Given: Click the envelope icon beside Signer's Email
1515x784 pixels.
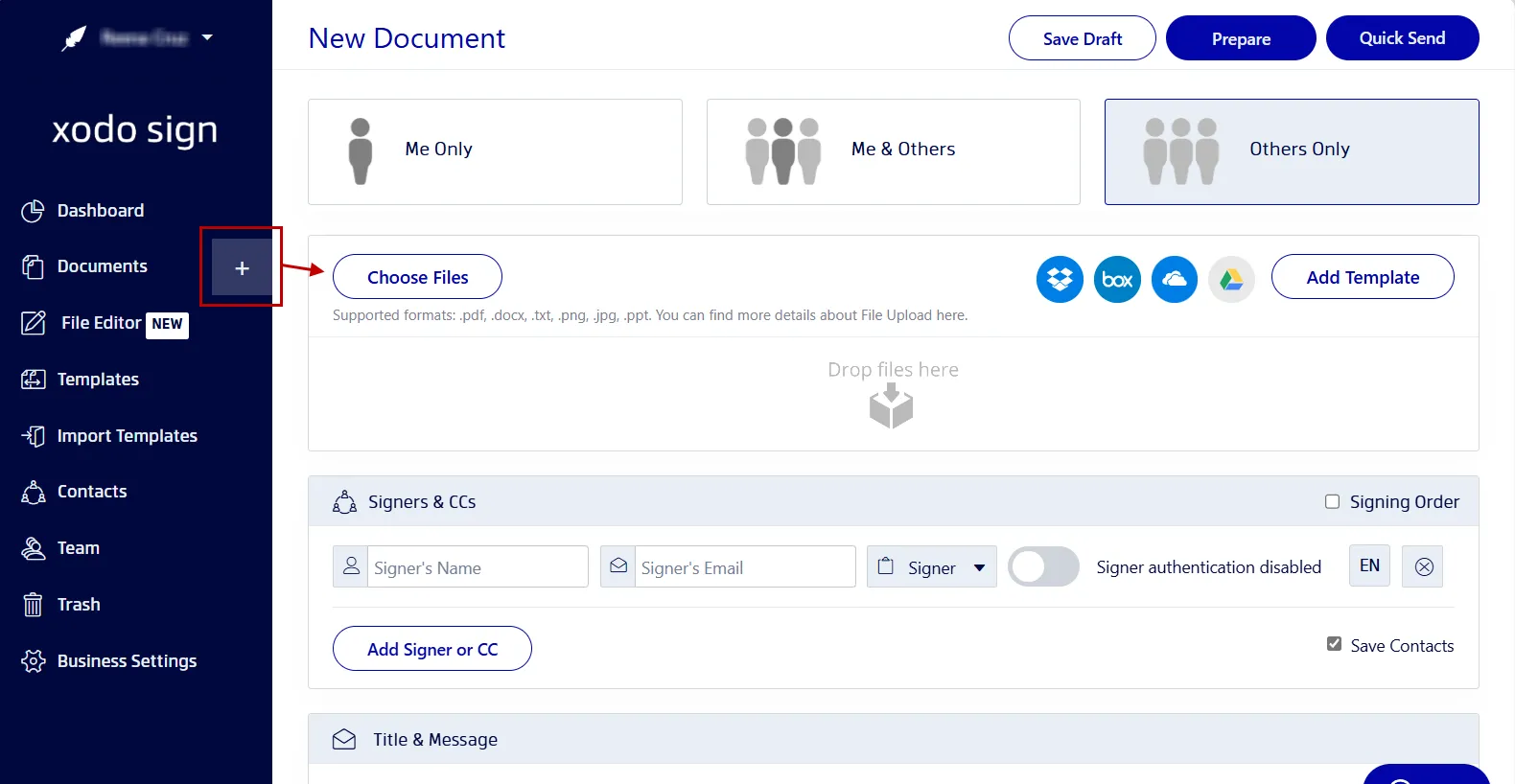Looking at the screenshot, I should click(x=618, y=566).
